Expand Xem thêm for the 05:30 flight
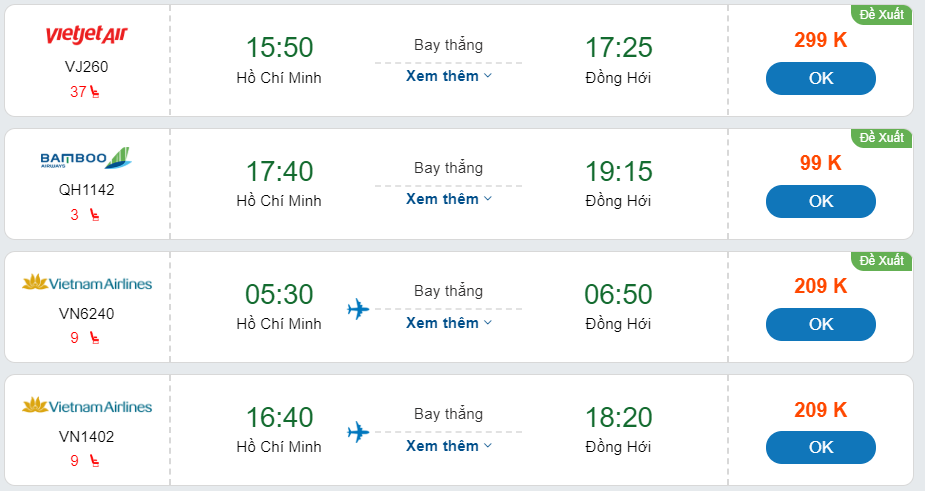 449,323
